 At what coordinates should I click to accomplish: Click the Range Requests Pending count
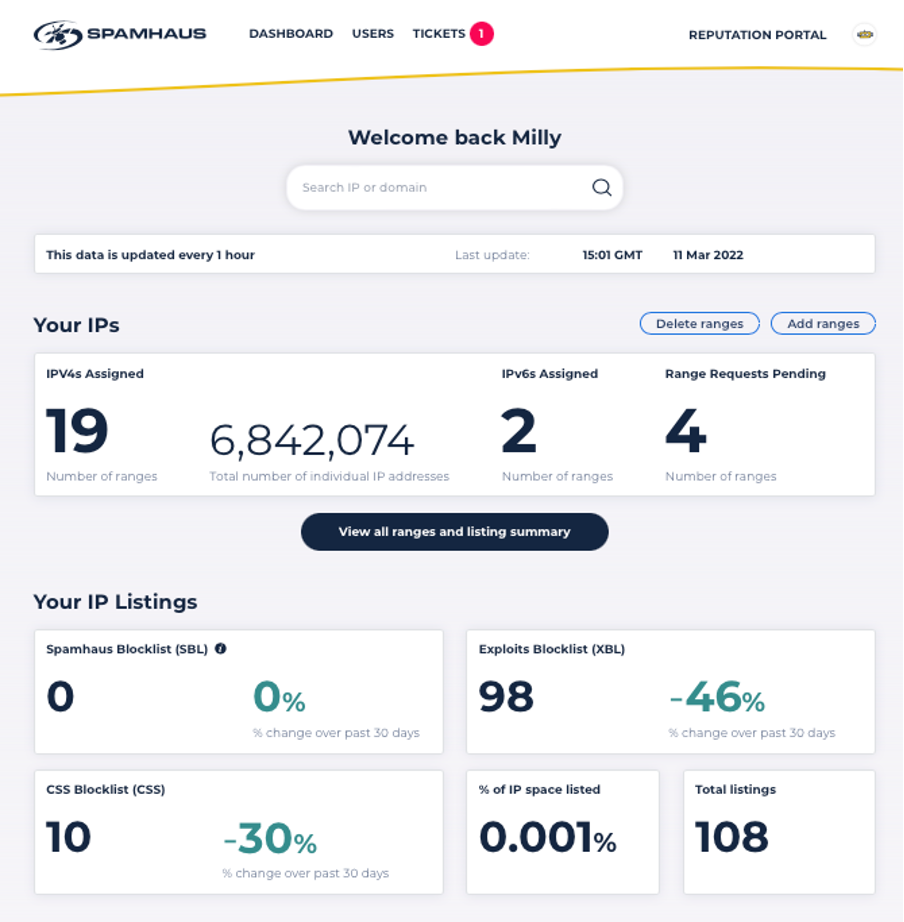[686, 433]
